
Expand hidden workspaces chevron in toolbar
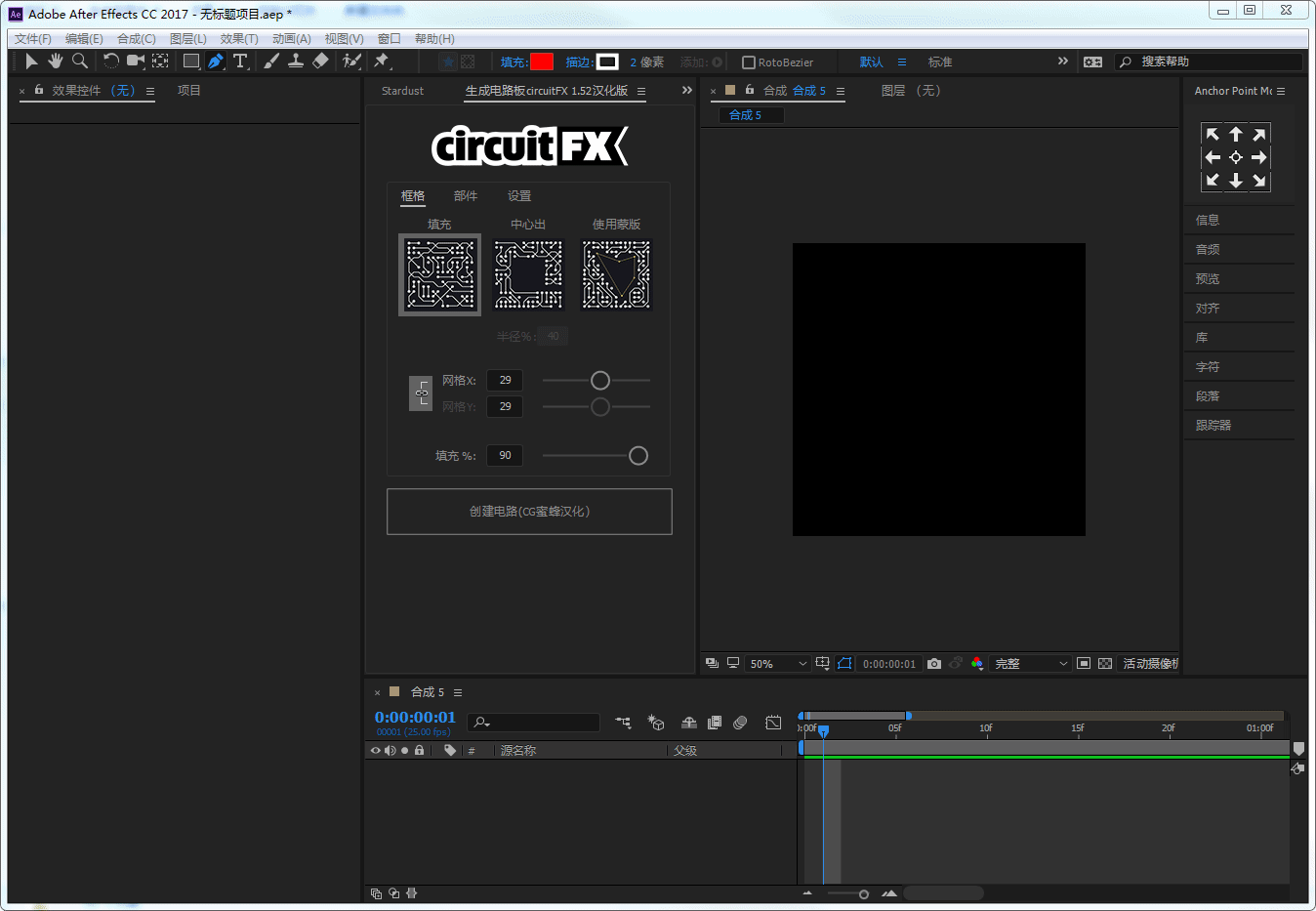tap(1063, 62)
